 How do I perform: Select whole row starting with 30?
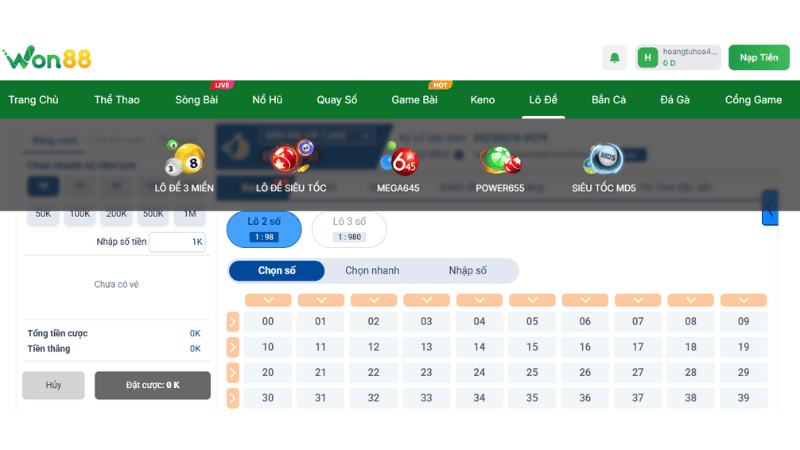(233, 398)
